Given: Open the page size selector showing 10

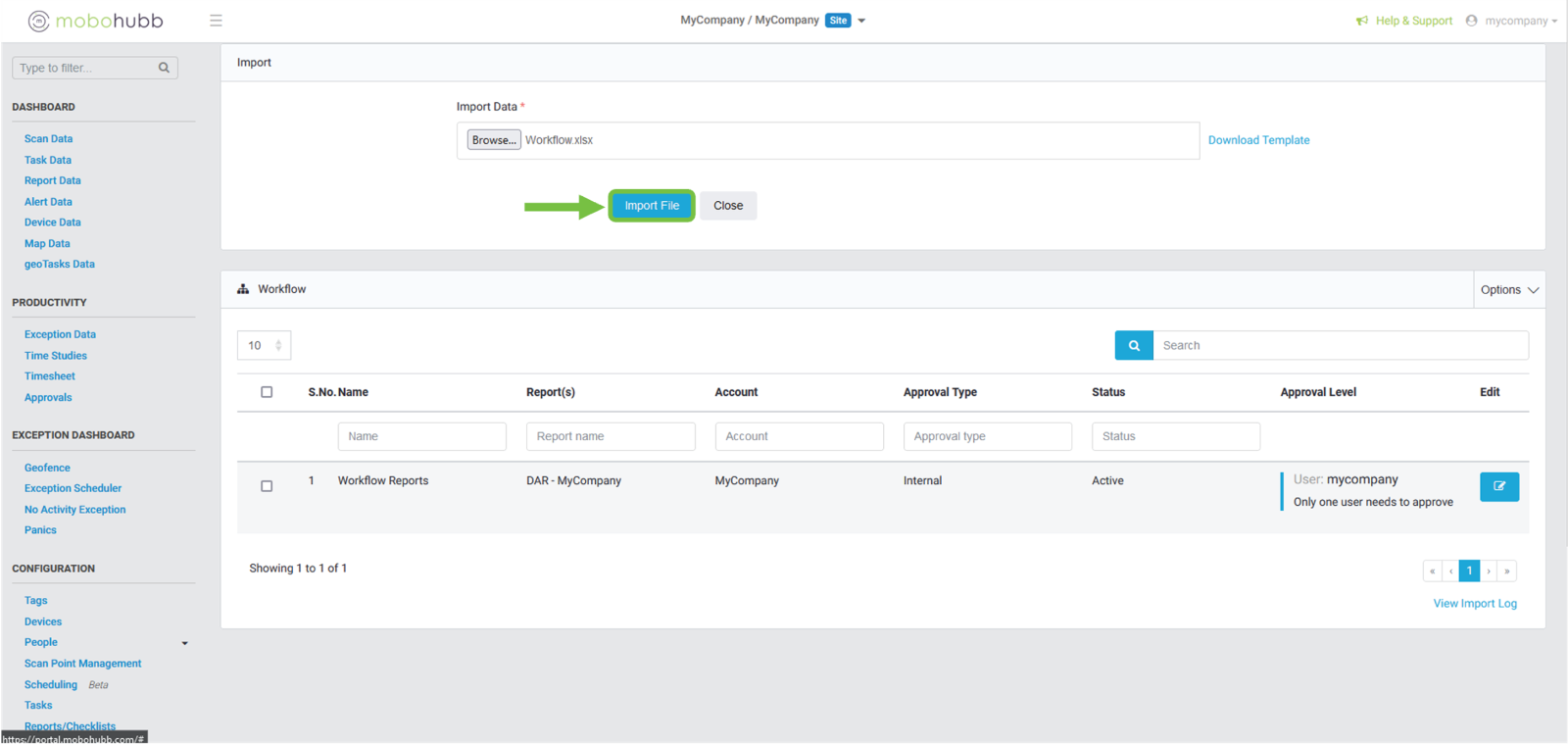Looking at the screenshot, I should (264, 345).
